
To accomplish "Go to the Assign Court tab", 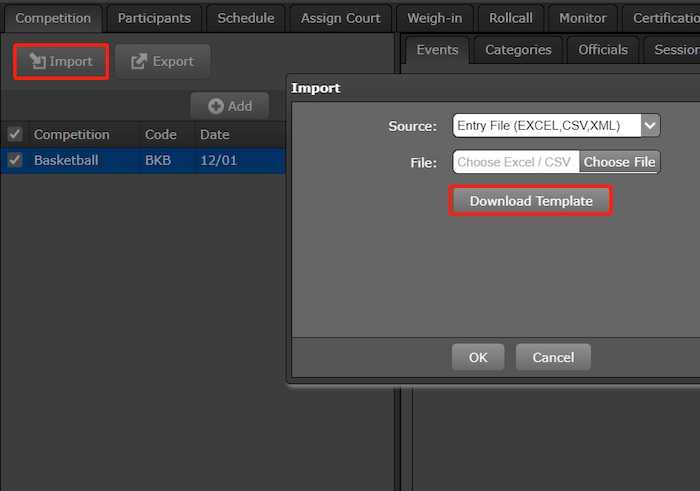I will (x=340, y=18).
